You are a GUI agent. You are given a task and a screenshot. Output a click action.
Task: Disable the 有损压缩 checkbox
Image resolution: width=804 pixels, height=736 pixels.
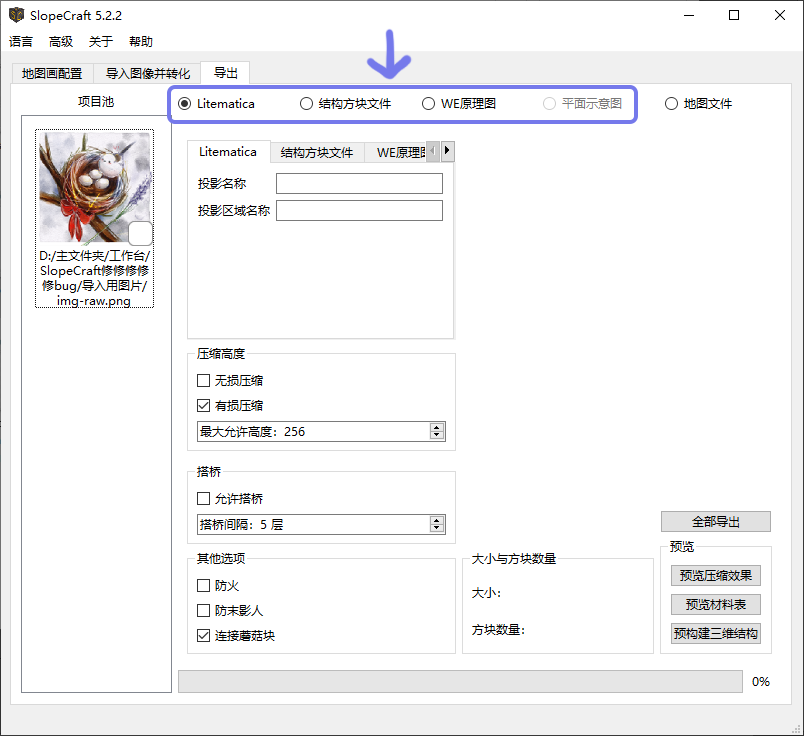pyautogui.click(x=203, y=405)
